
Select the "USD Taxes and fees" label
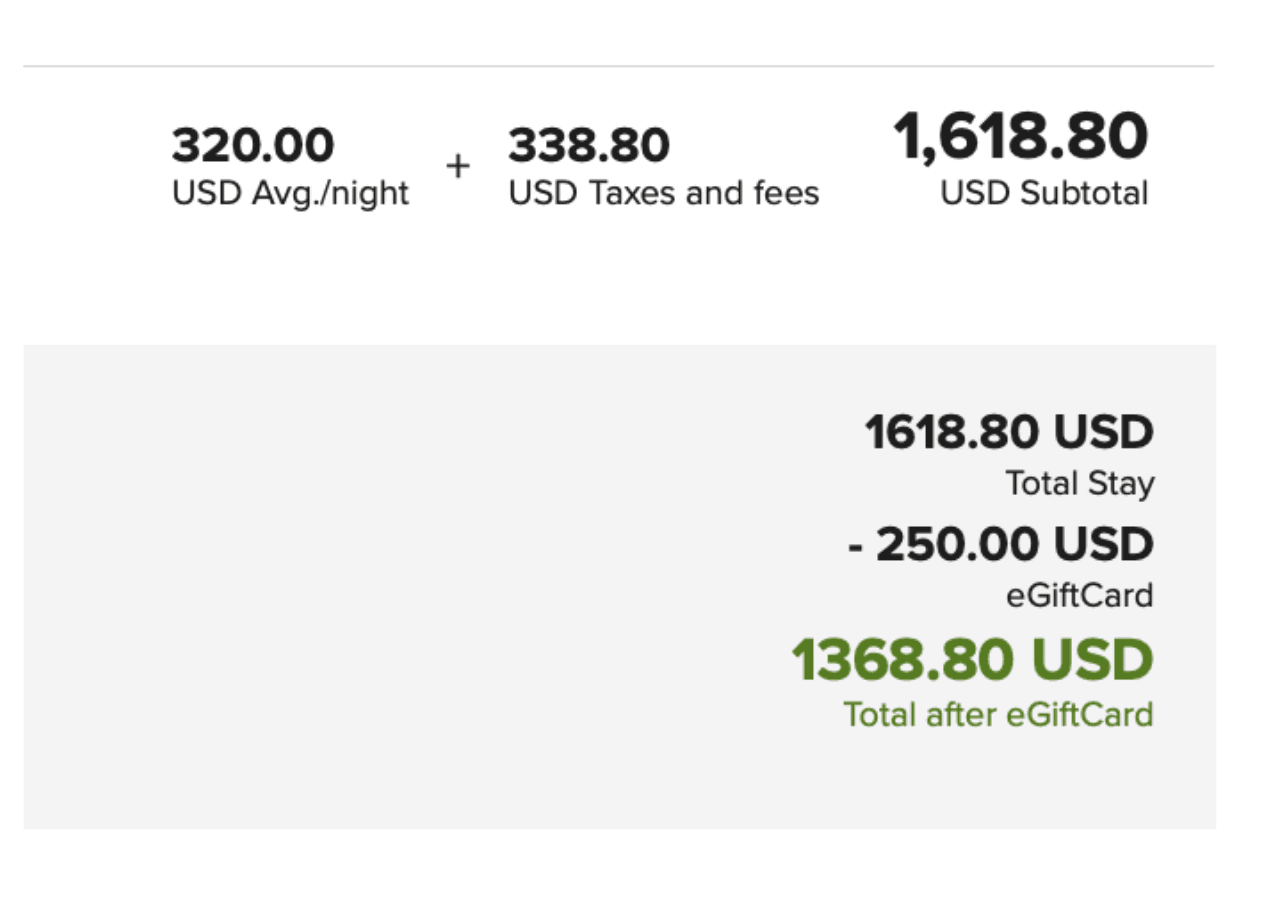(663, 193)
